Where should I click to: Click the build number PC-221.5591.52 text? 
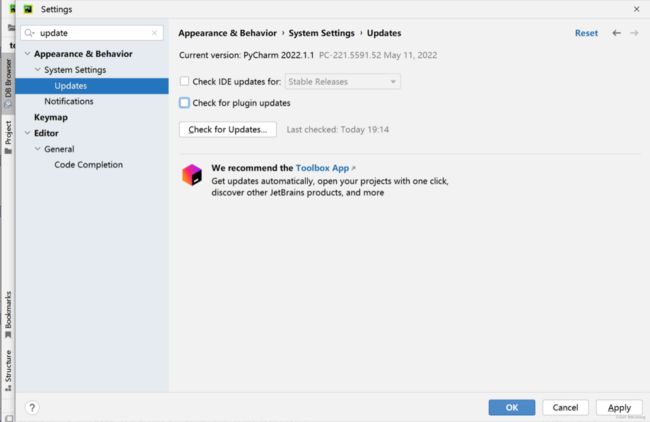350,55
